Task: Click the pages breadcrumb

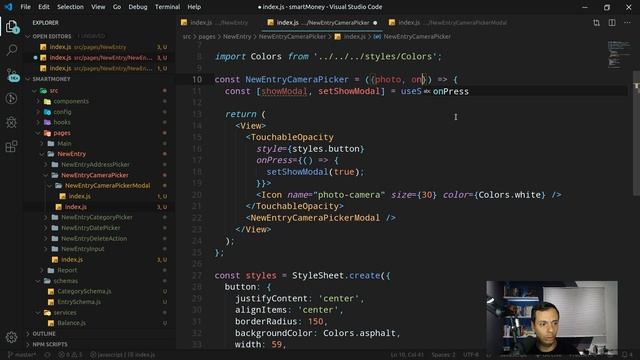Action: click(207, 37)
